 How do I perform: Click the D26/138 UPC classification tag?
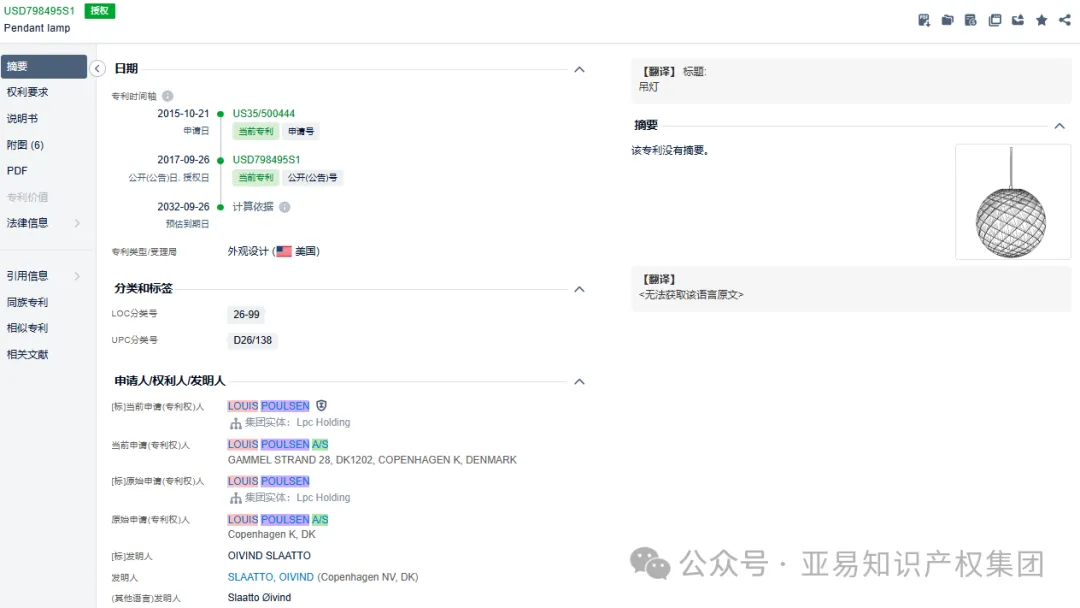252,340
